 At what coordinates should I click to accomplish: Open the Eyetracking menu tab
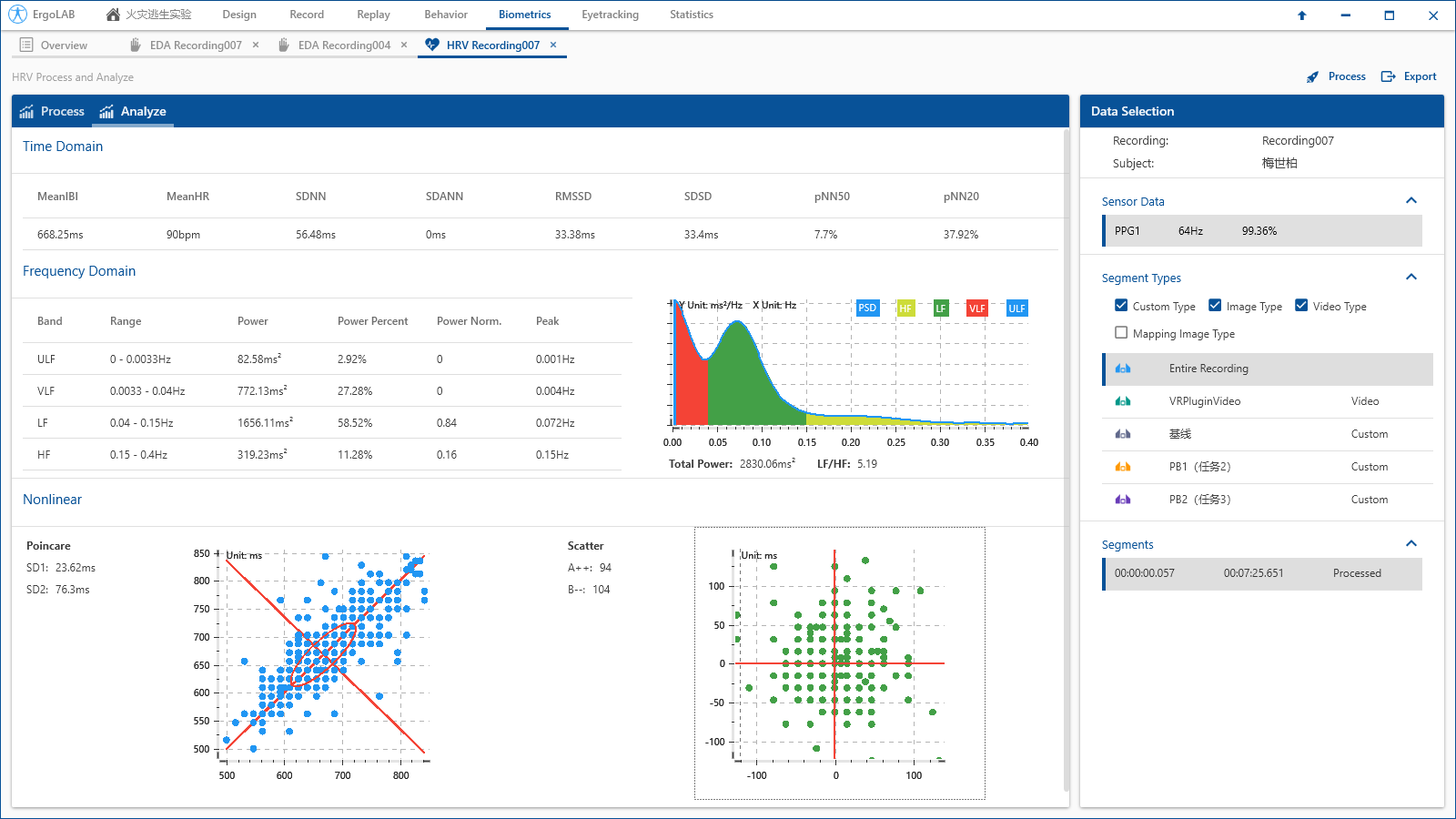coord(610,15)
